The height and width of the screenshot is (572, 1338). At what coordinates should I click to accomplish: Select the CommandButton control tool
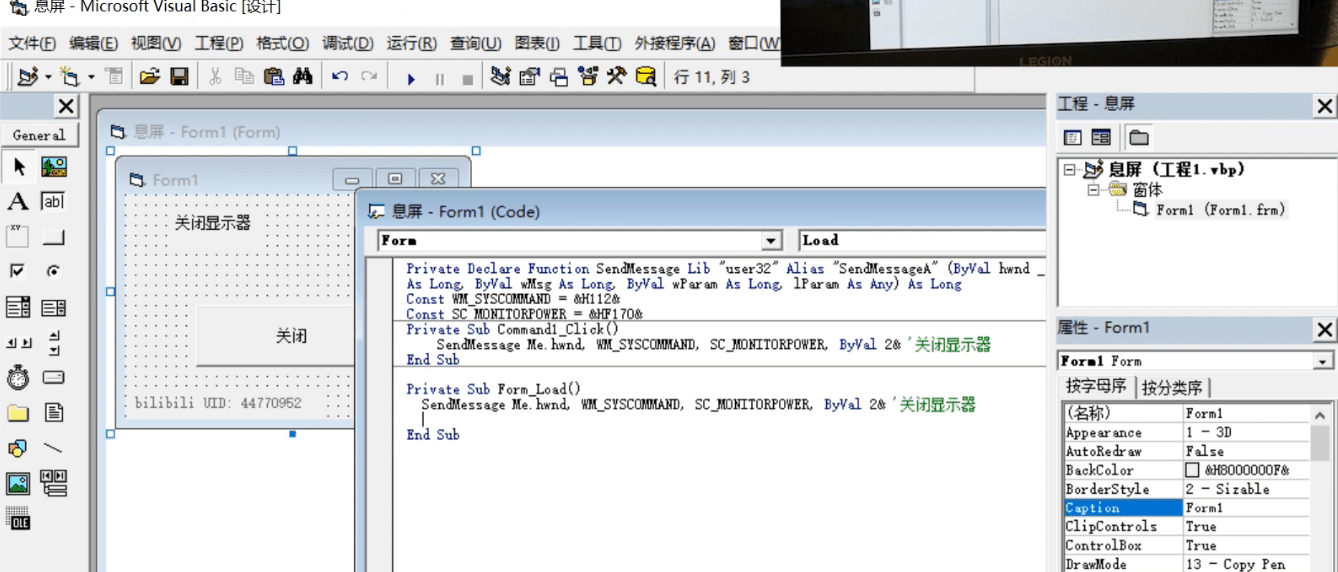53,237
